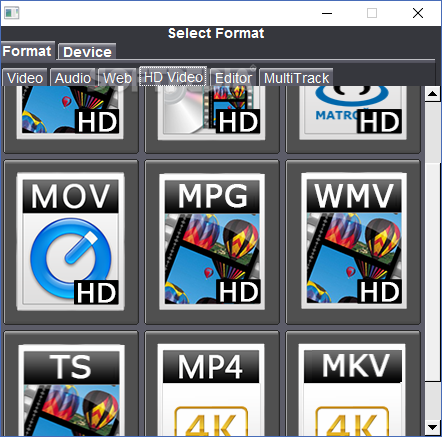
Task: Open the application icon in the title bar
Action: coord(12,13)
